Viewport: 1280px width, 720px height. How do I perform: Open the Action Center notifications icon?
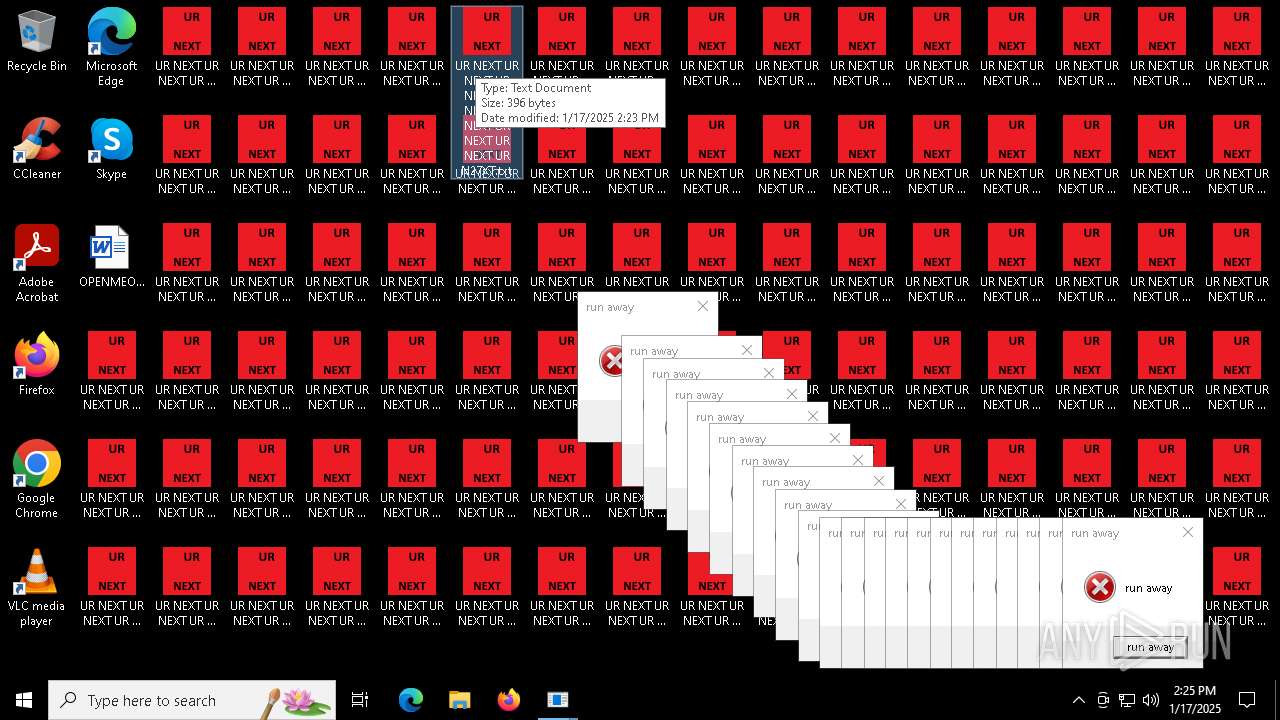click(1247, 700)
